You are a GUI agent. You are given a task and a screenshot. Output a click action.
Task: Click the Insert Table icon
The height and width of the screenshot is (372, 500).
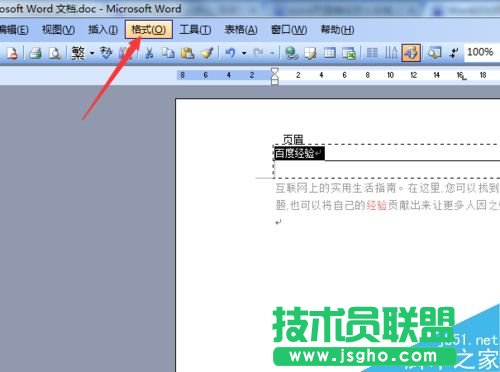pos(330,53)
